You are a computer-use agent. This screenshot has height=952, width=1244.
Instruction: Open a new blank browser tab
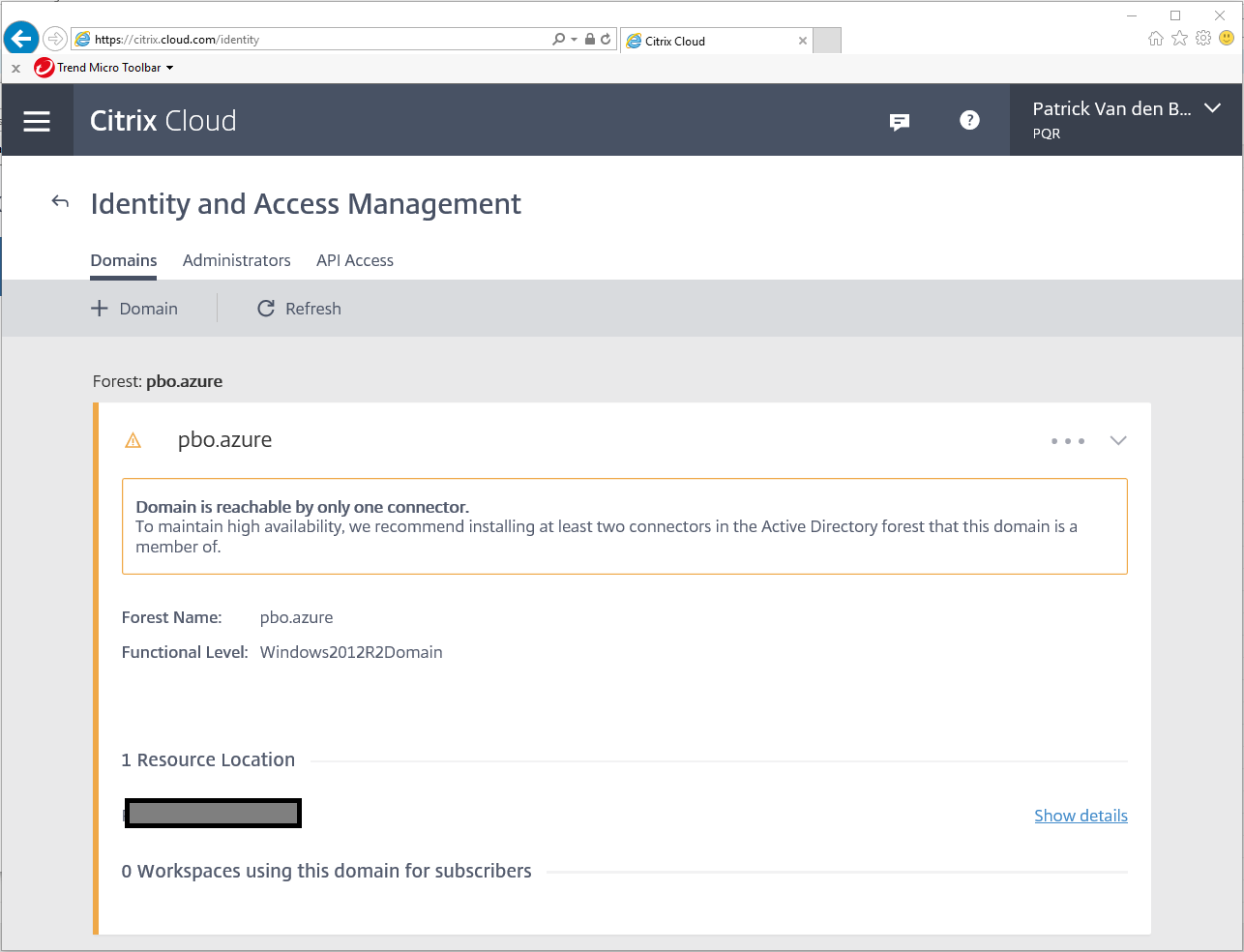[x=827, y=41]
